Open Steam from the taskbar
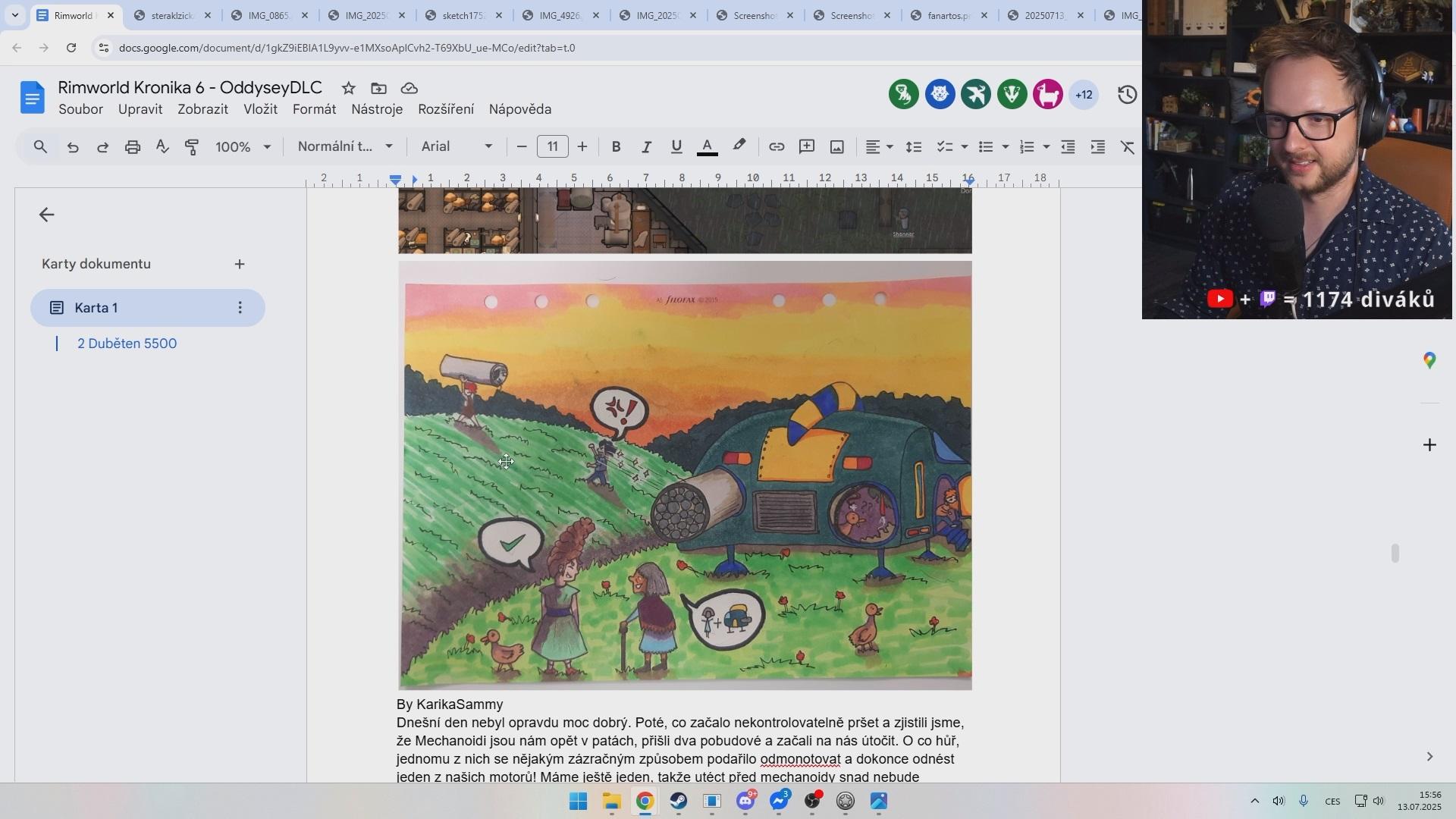The width and height of the screenshot is (1456, 819). (x=678, y=802)
